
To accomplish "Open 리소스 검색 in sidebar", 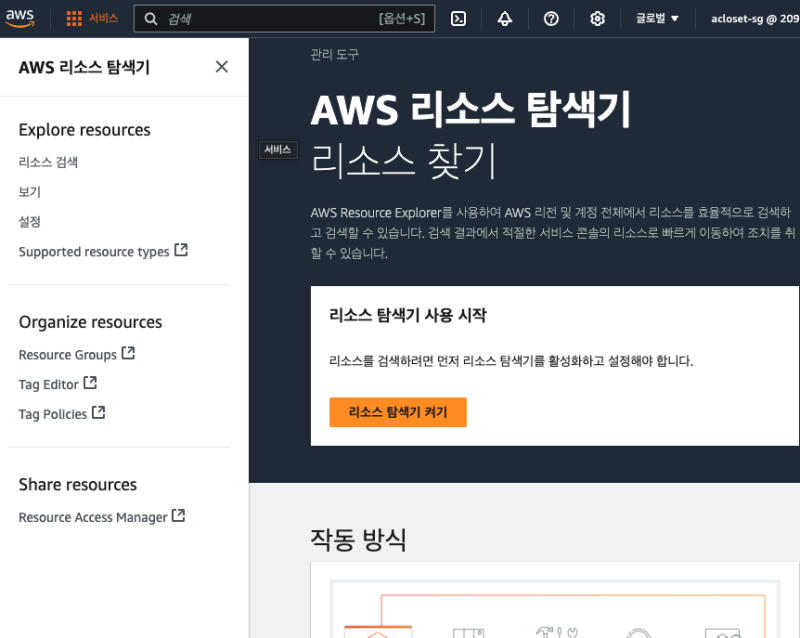I will pos(48,162).
